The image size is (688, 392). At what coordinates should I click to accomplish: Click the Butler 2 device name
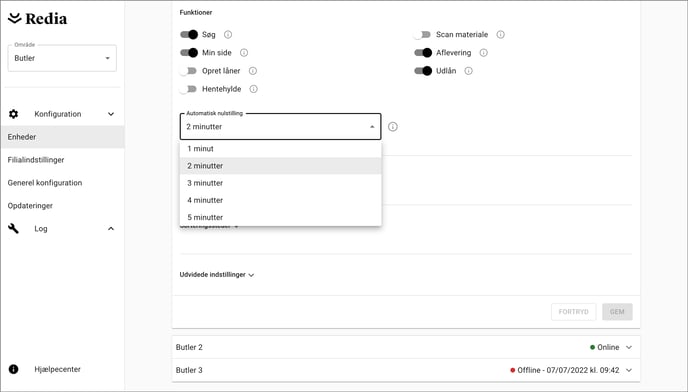point(189,347)
